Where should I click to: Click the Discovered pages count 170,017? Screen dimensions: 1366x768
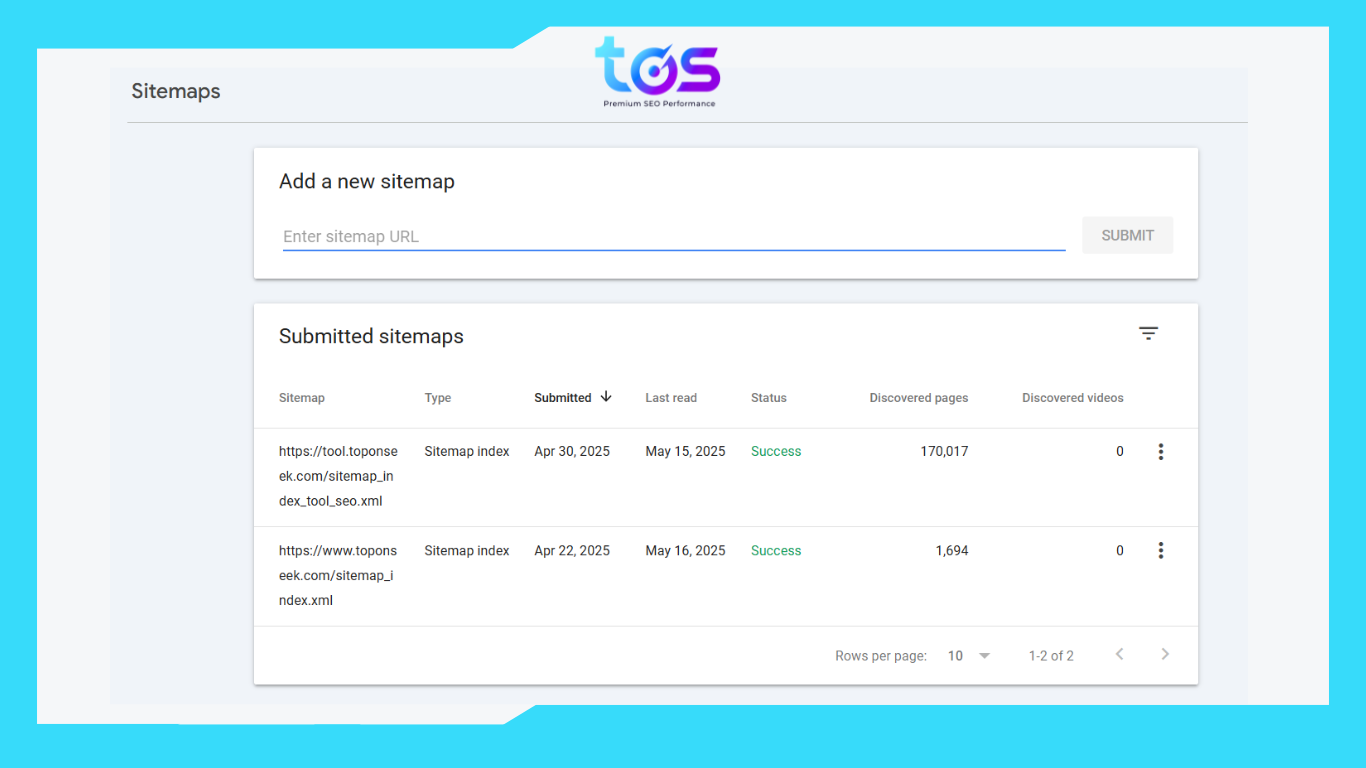click(x=944, y=451)
